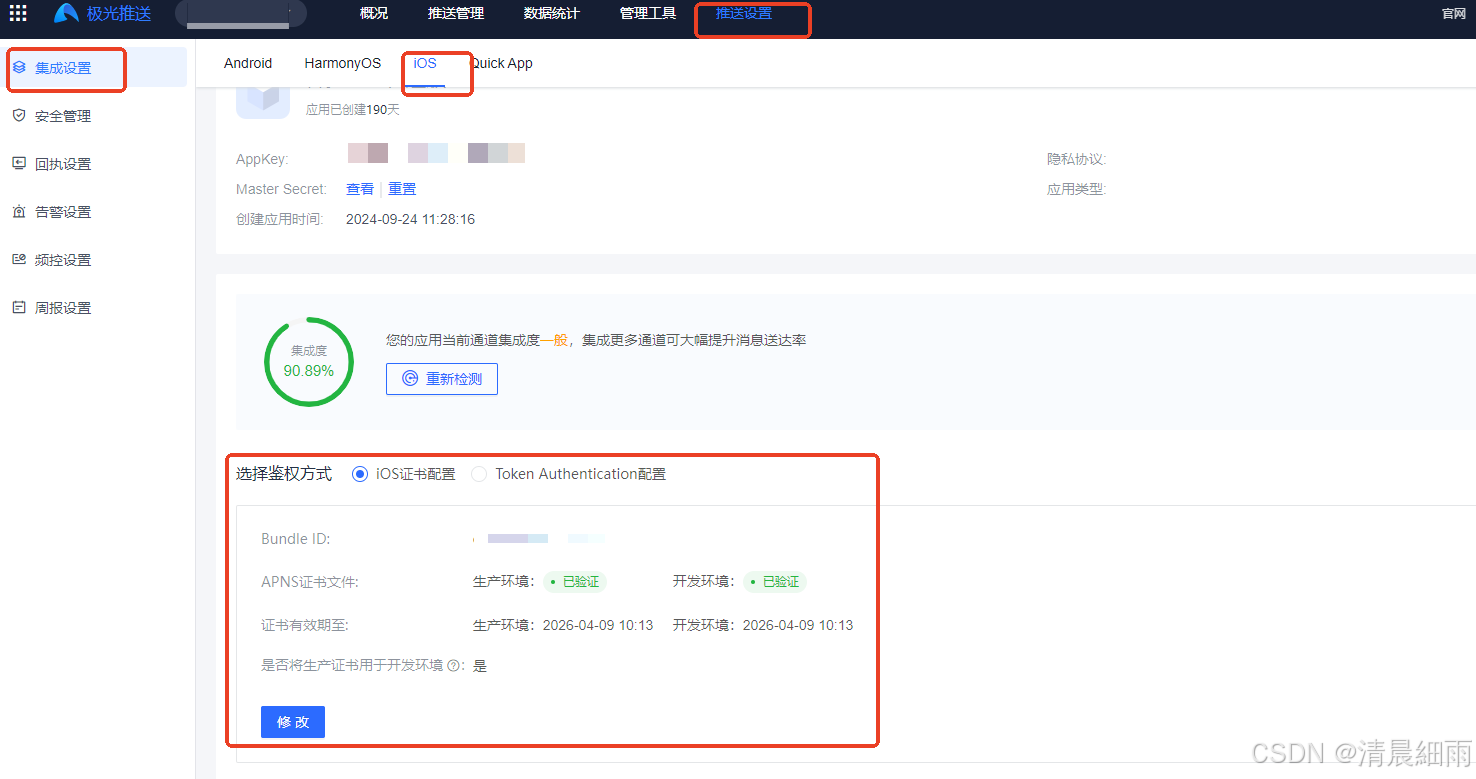Screen dimensions: 1476x779
Task: Click the 集成设置 layers icon
Action: [x=19, y=68]
